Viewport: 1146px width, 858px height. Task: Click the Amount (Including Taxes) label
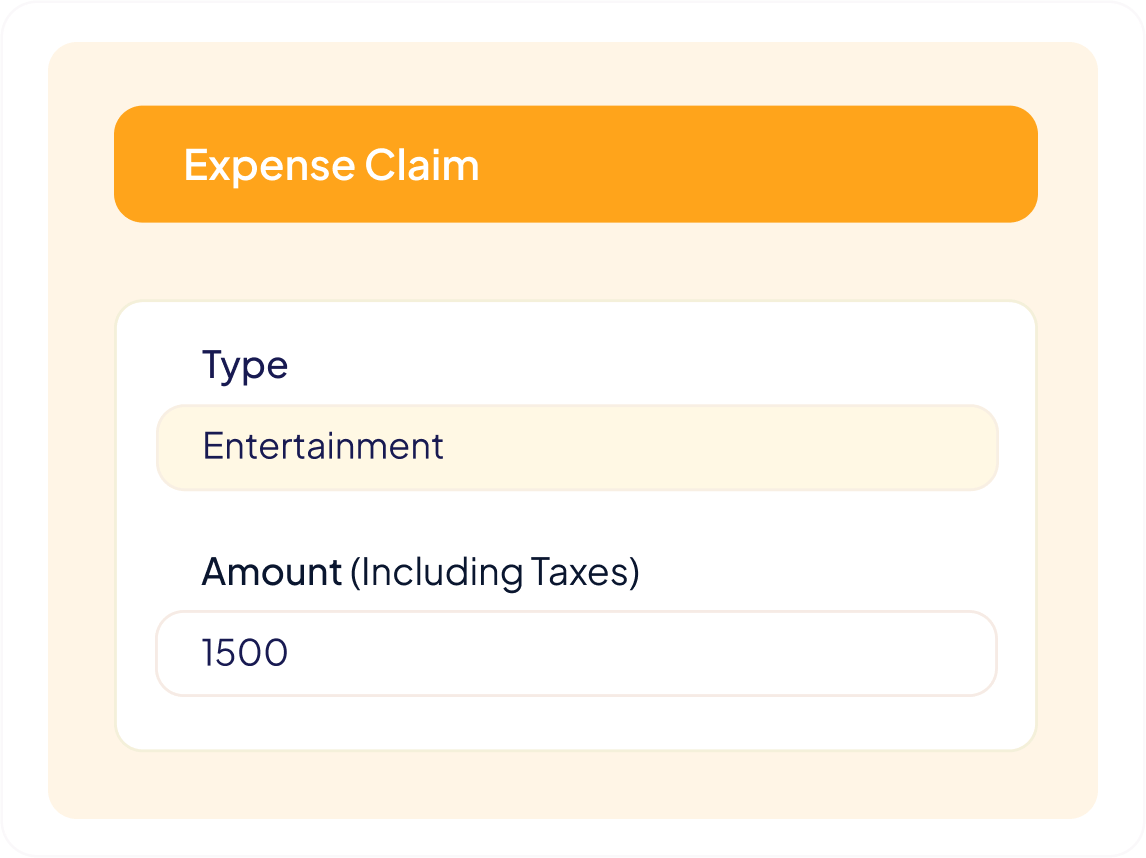pos(423,573)
